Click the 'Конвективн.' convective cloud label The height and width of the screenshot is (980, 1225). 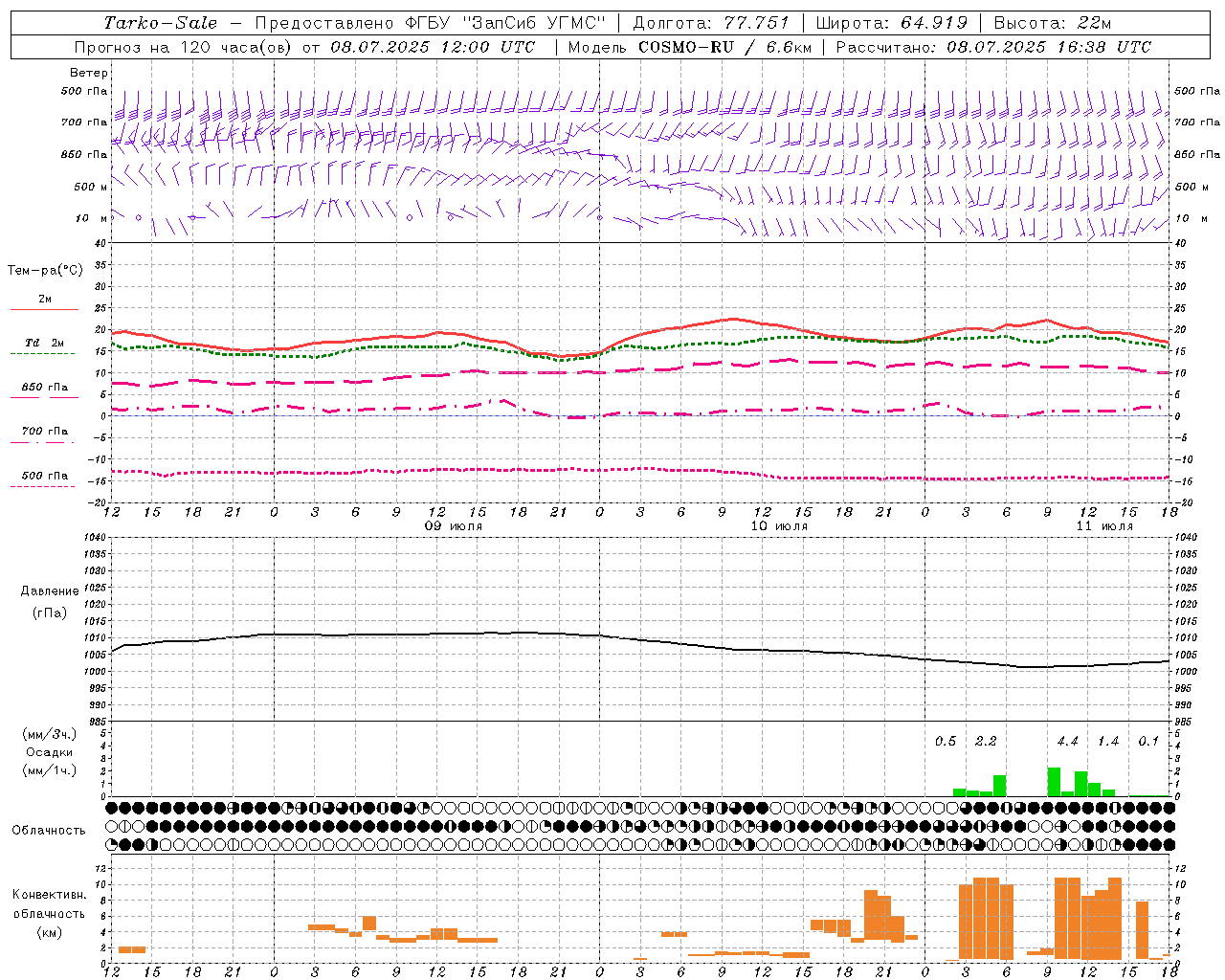tap(50, 895)
